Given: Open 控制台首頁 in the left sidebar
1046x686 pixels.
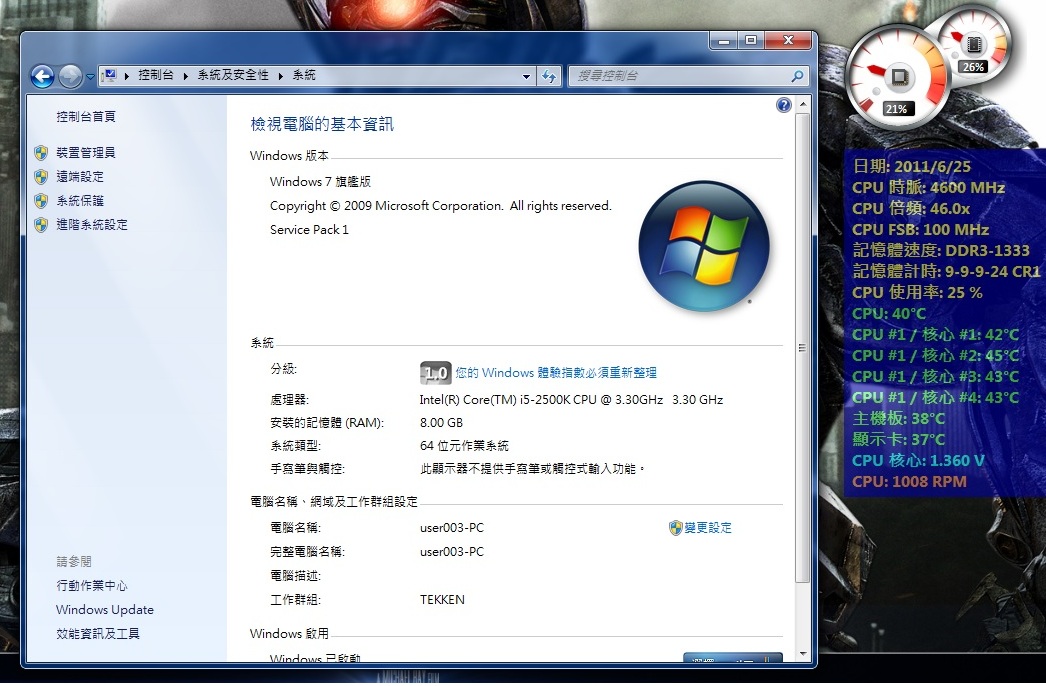Looking at the screenshot, I should point(86,117).
